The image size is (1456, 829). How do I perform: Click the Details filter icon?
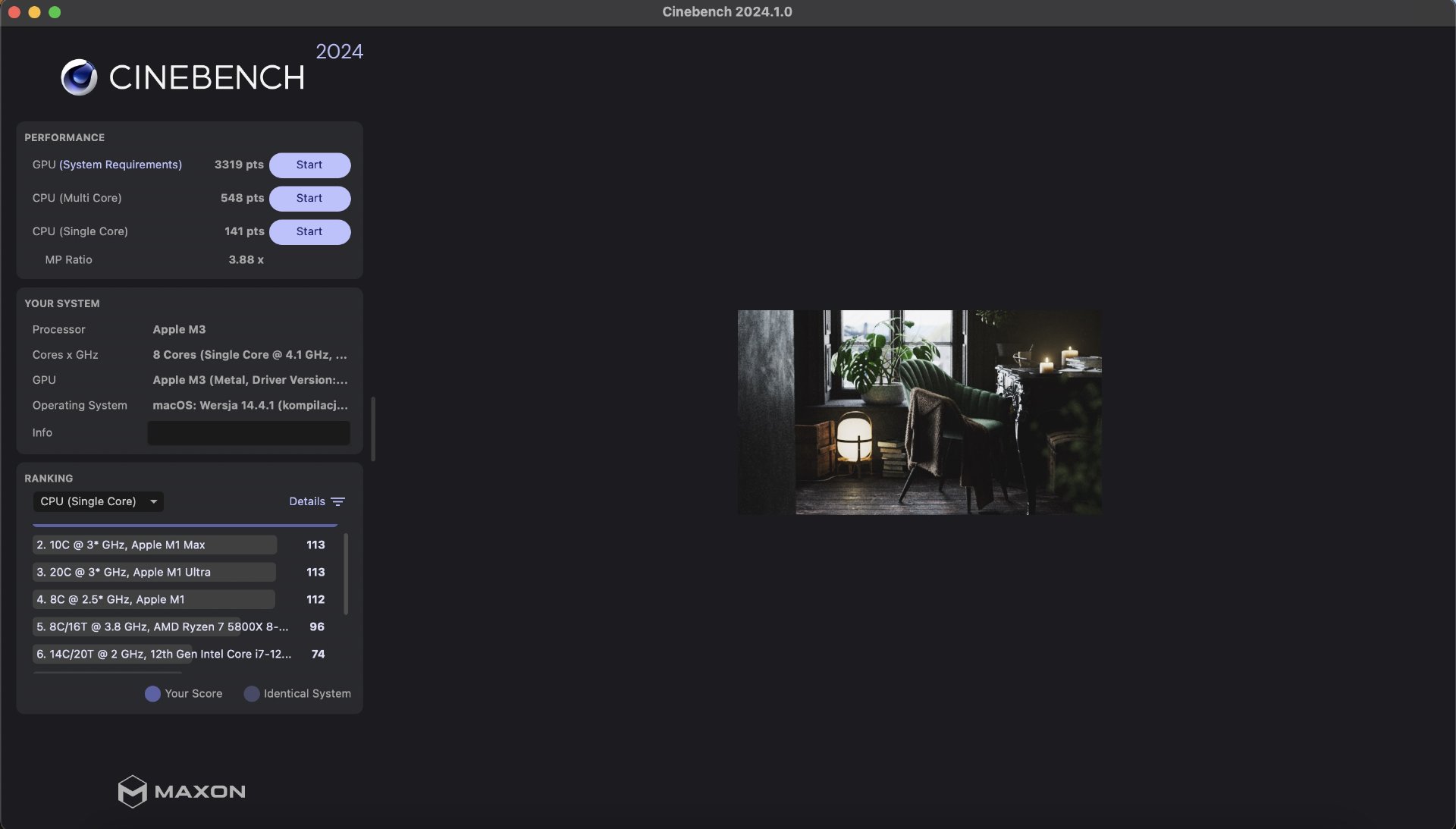(338, 501)
